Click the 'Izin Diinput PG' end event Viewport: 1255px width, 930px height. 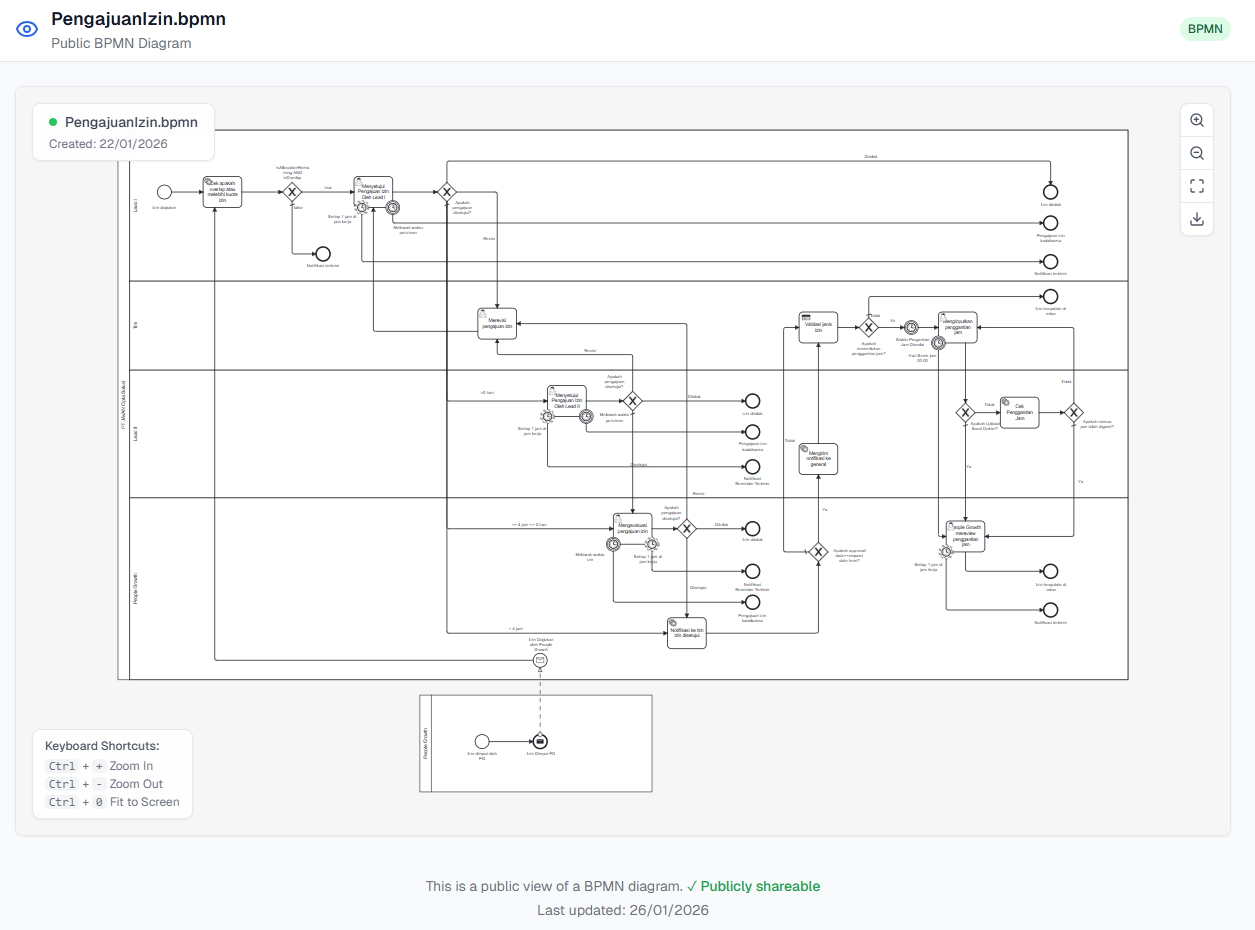(x=540, y=741)
